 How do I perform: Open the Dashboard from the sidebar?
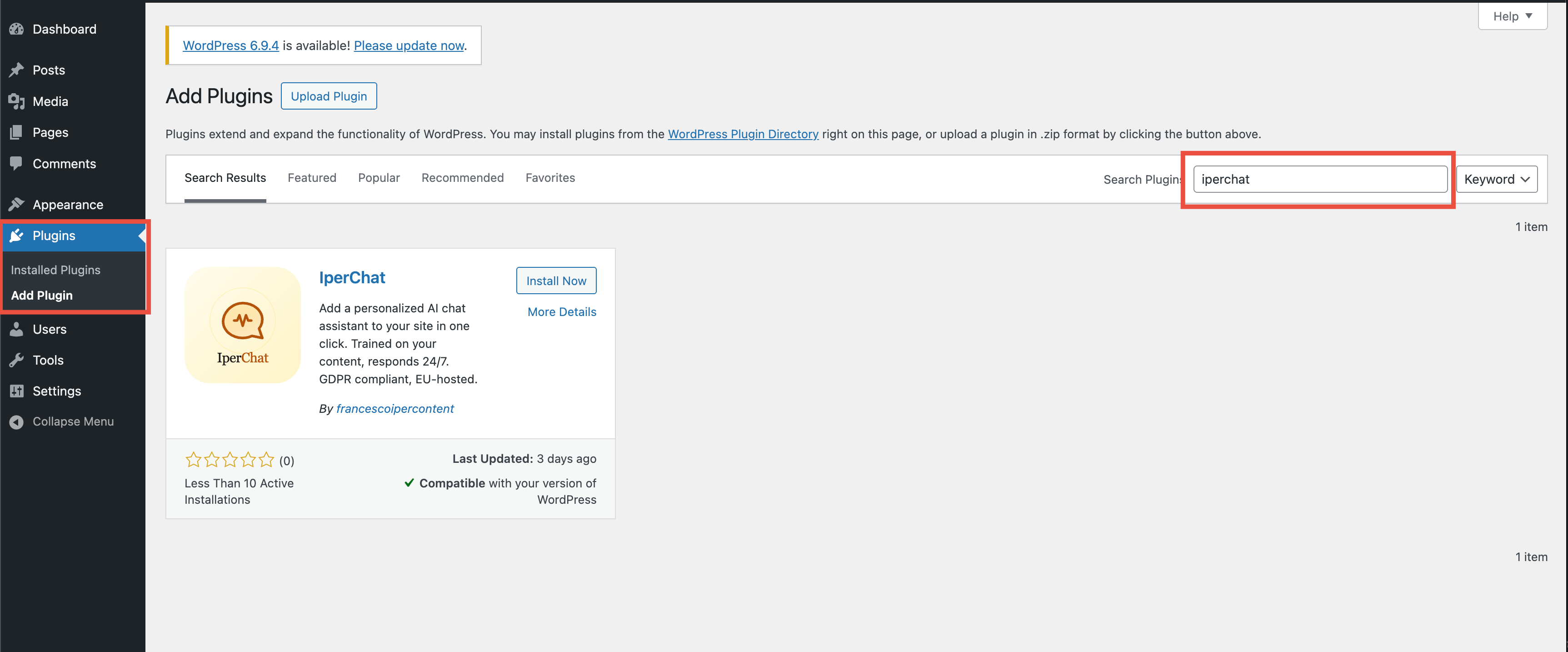point(17,29)
